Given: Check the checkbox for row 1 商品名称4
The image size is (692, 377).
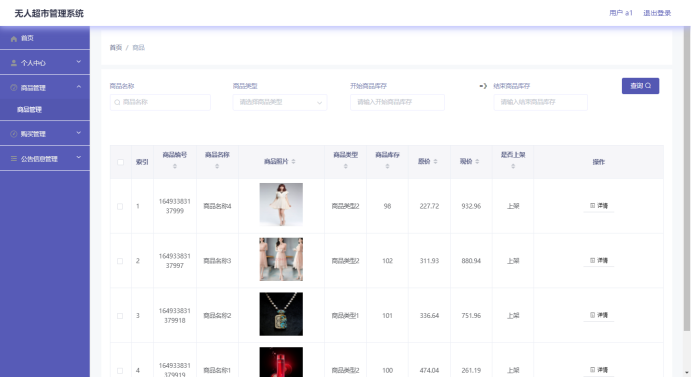Looking at the screenshot, I should (x=120, y=206).
